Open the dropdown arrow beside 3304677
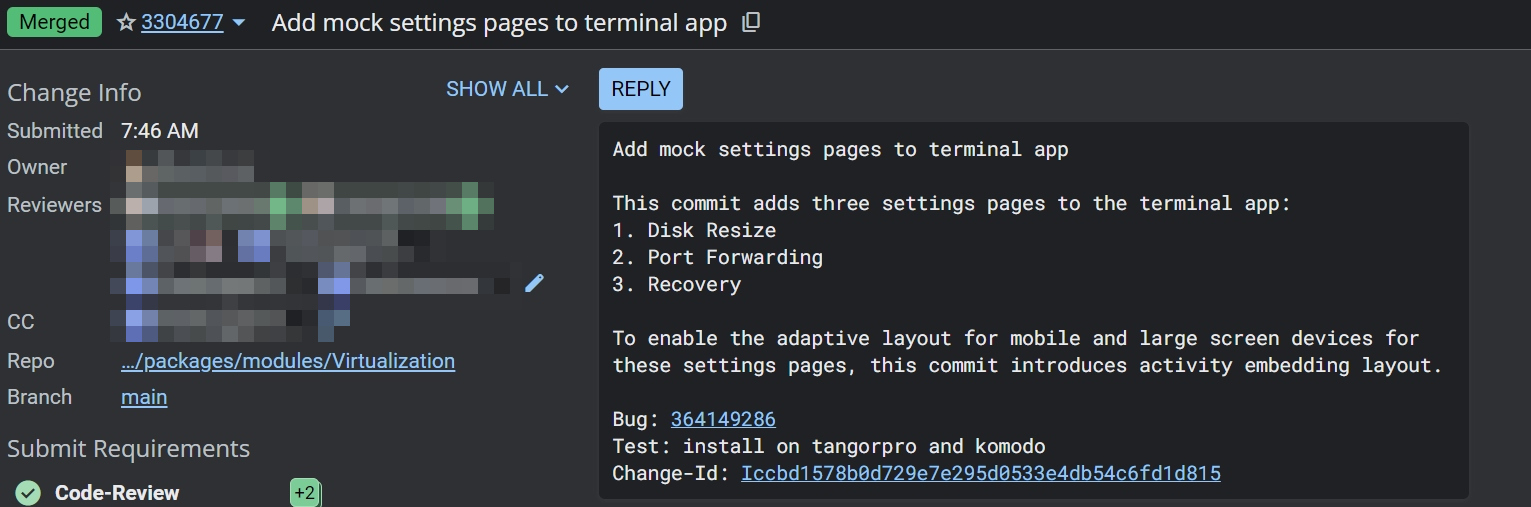Screen dimensions: 1531x507 [x=239, y=22]
